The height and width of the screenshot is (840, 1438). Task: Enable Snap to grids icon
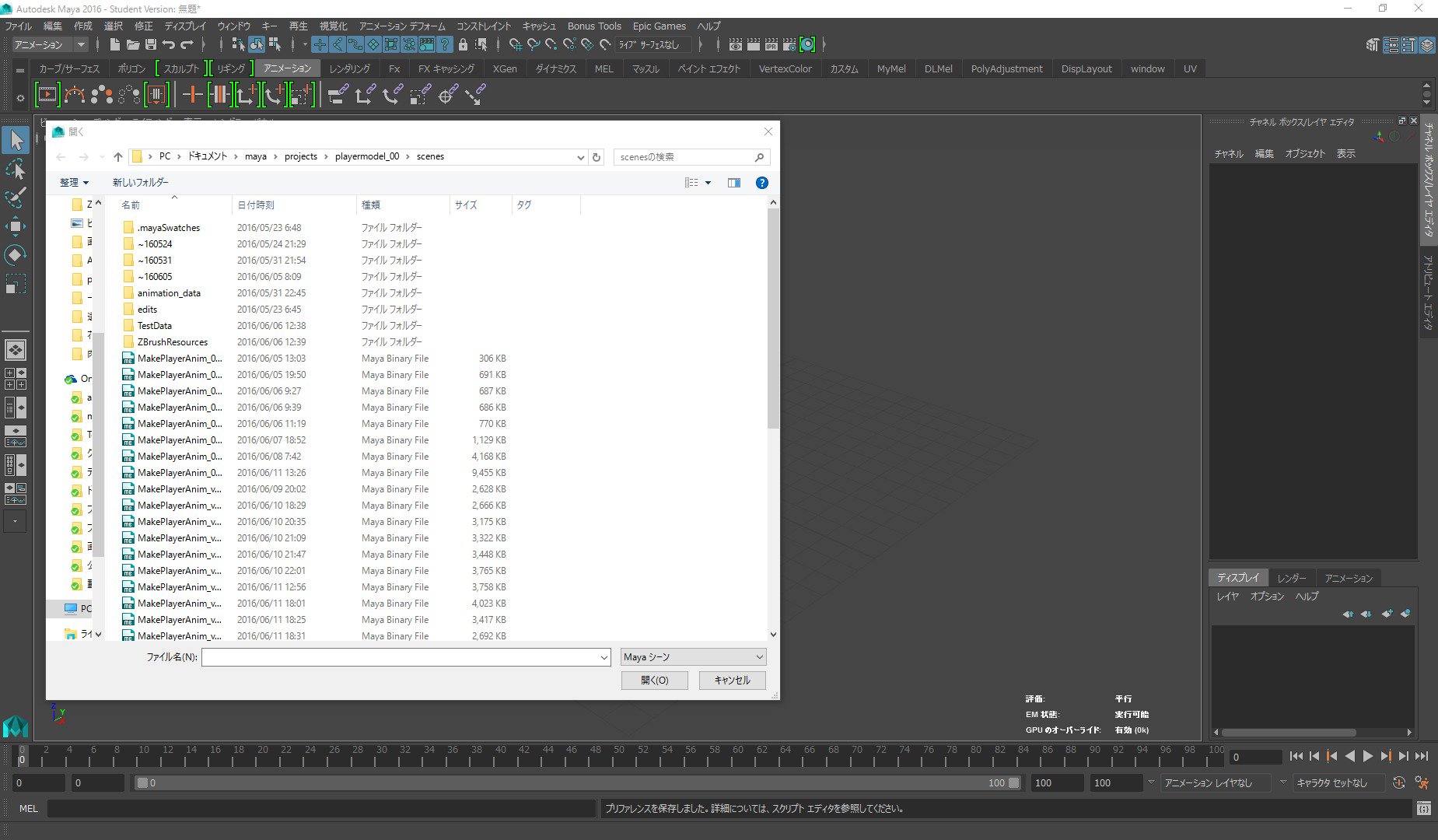tap(320, 44)
